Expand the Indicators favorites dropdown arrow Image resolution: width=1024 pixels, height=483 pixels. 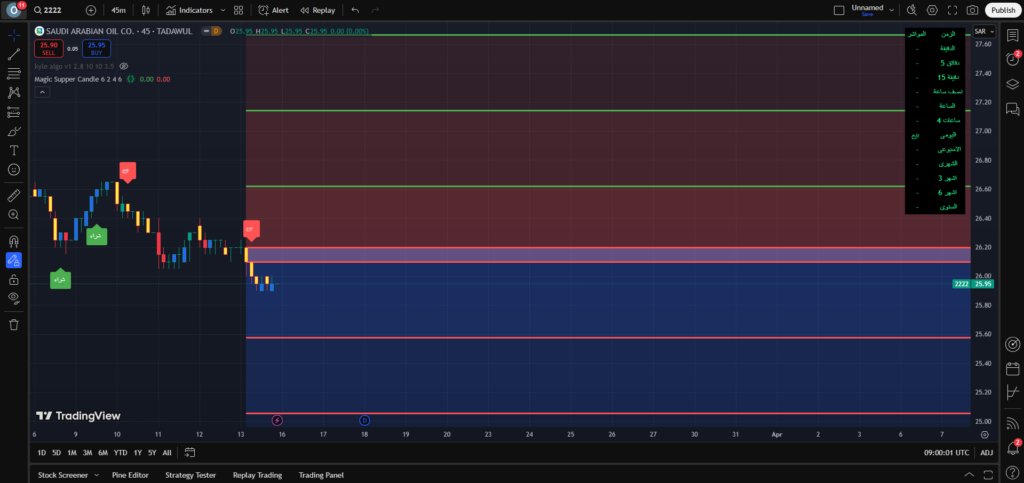pos(223,10)
